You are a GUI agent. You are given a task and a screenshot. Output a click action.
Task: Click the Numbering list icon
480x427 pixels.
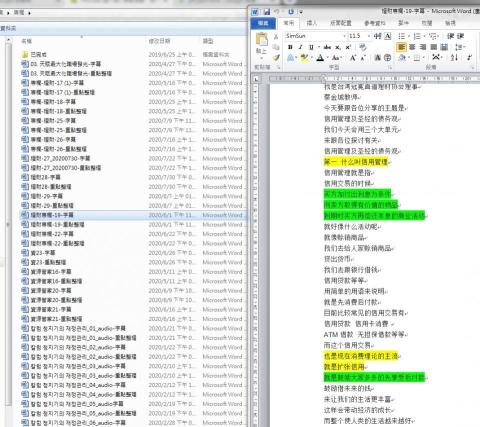point(417,36)
